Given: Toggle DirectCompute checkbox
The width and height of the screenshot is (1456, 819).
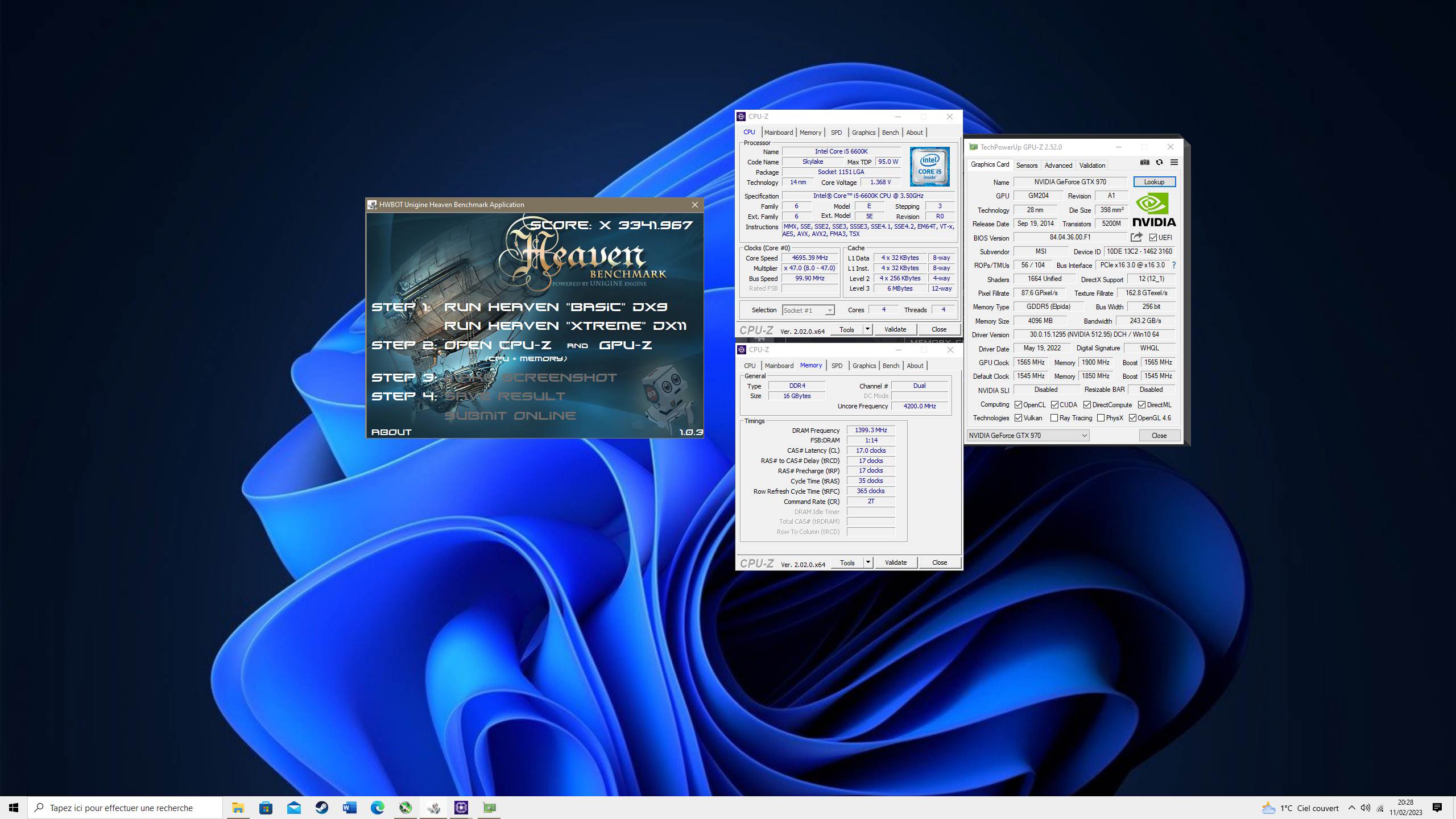Looking at the screenshot, I should (x=1087, y=405).
